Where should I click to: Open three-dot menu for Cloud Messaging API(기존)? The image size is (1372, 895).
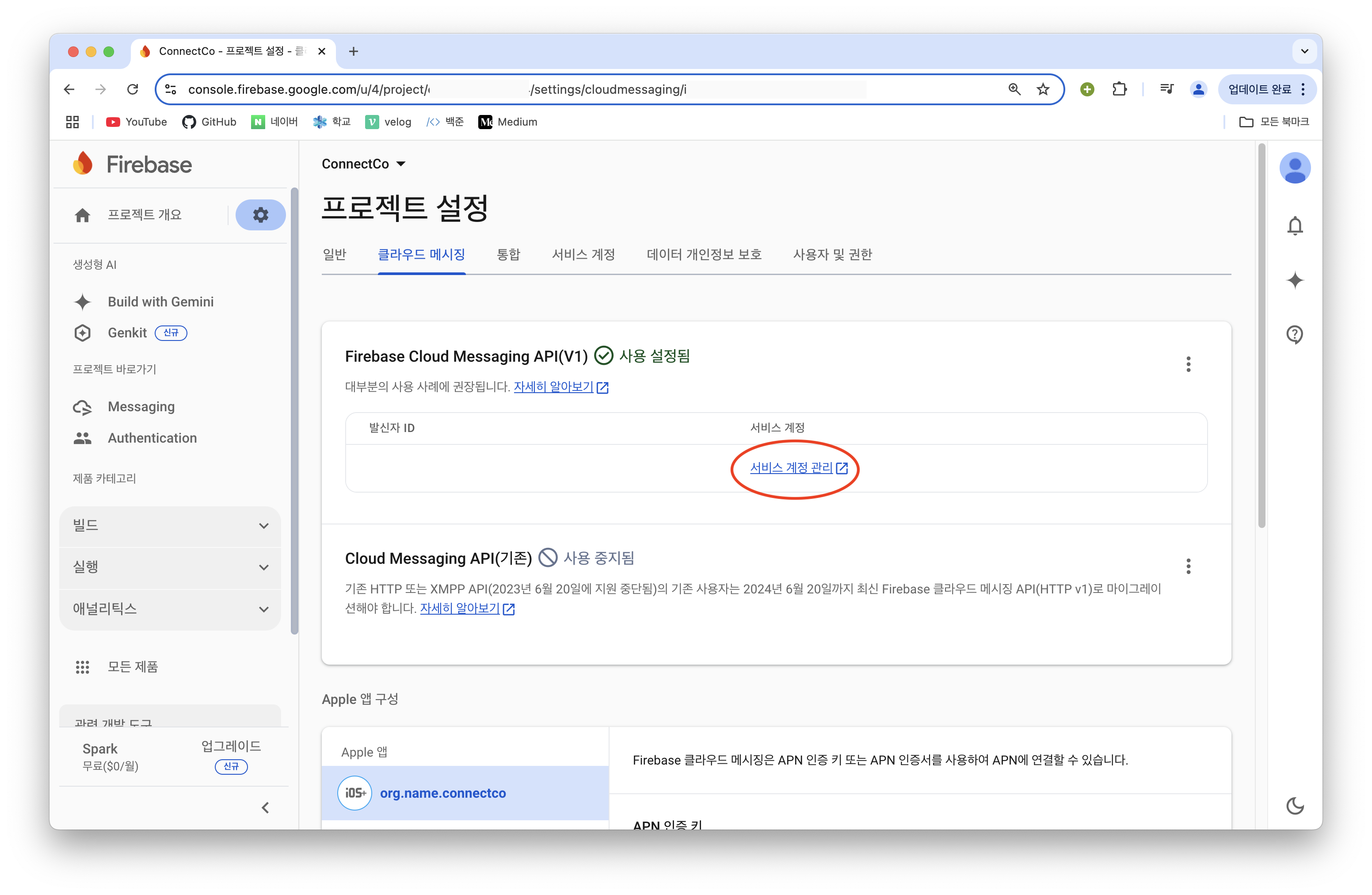tap(1188, 566)
